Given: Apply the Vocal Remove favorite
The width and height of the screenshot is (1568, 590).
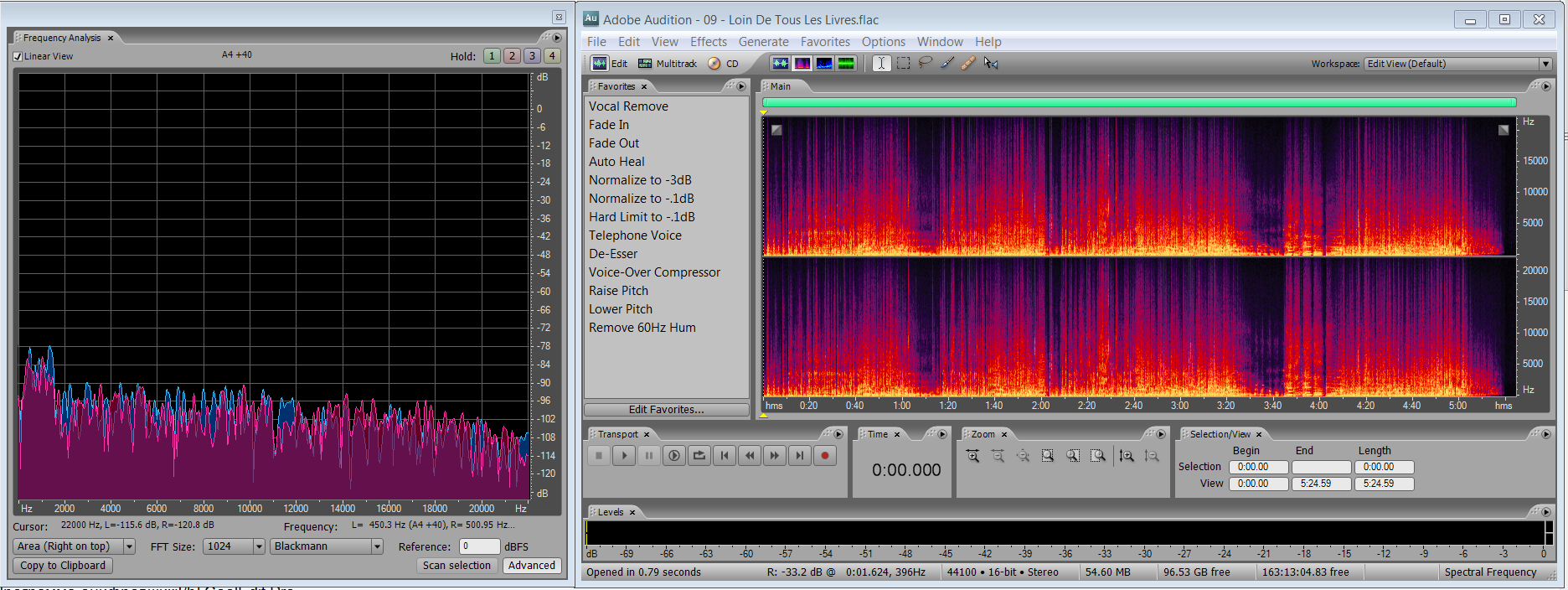Looking at the screenshot, I should [628, 106].
